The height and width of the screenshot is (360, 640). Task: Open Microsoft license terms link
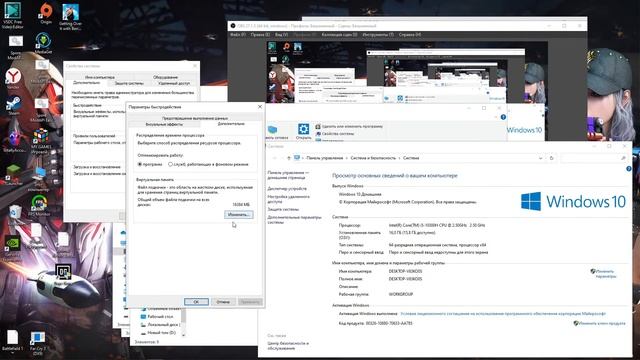tap(503, 313)
